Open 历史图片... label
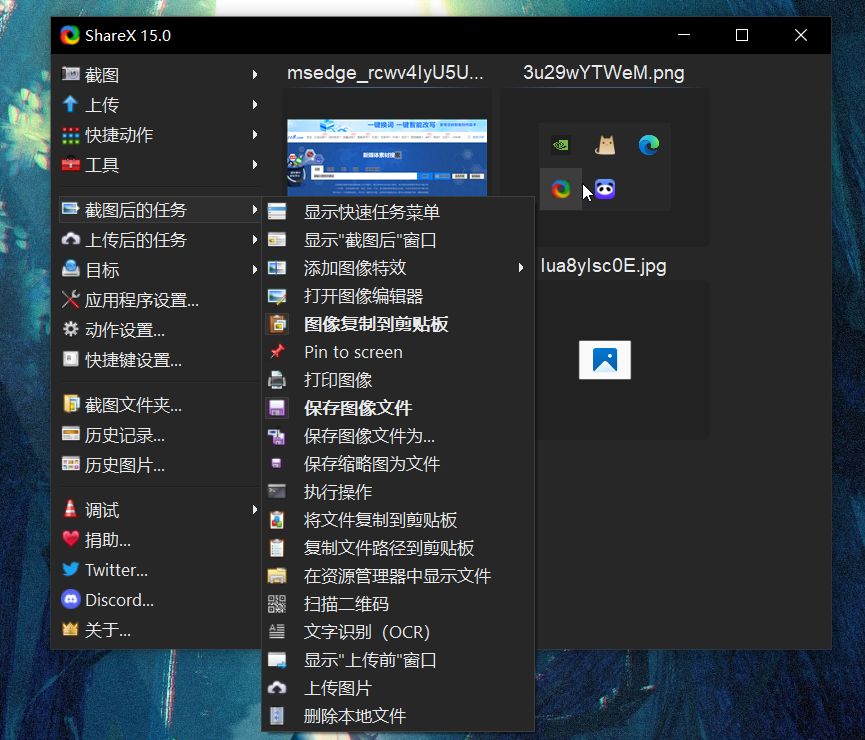This screenshot has width=865, height=740. pos(125,465)
